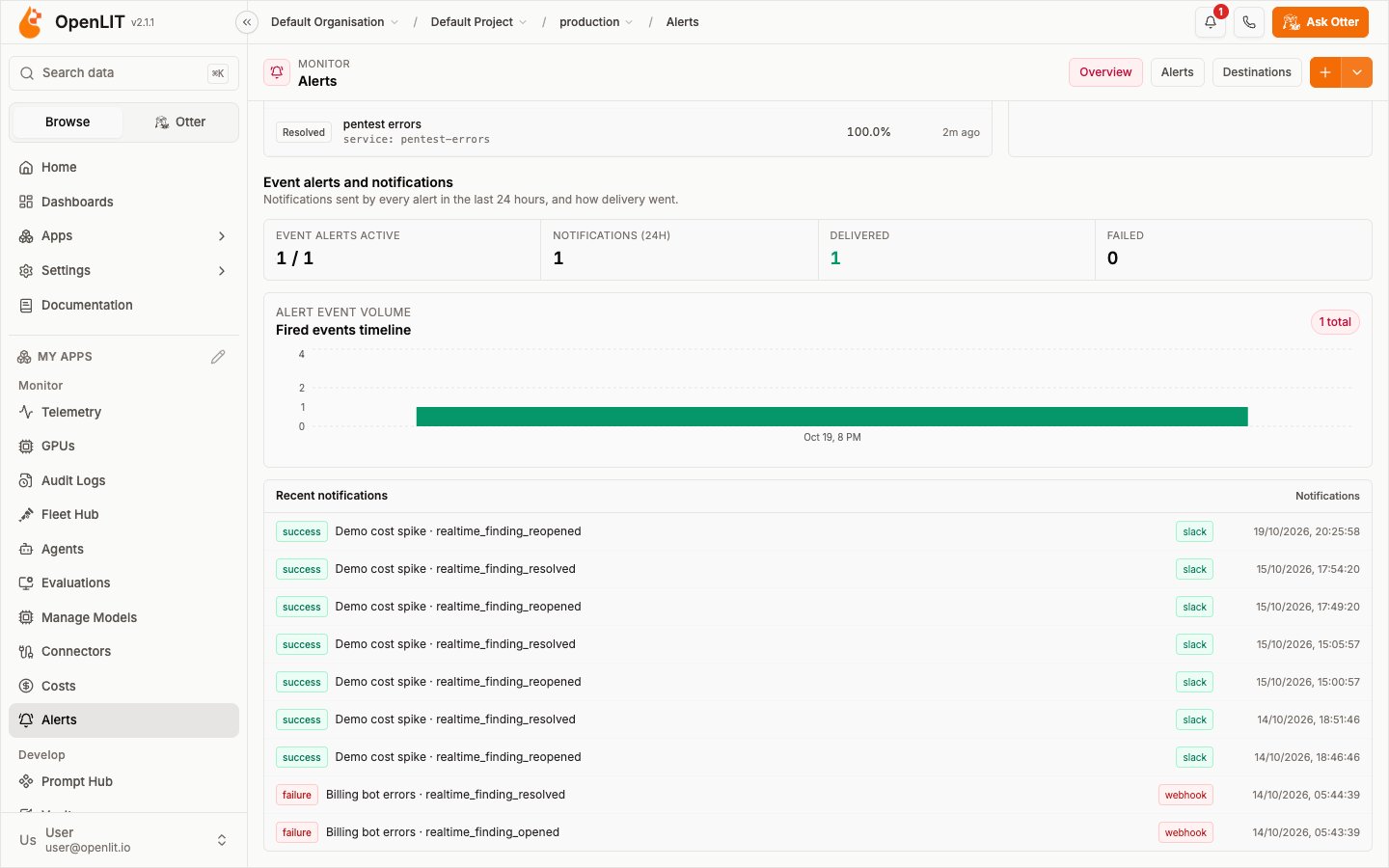Open Manage Models in sidebar

pos(123,617)
